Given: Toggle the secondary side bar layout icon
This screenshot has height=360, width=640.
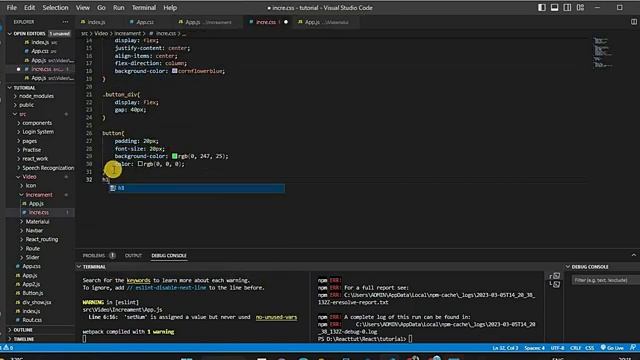Looking at the screenshot, I should pyautogui.click(x=567, y=7).
